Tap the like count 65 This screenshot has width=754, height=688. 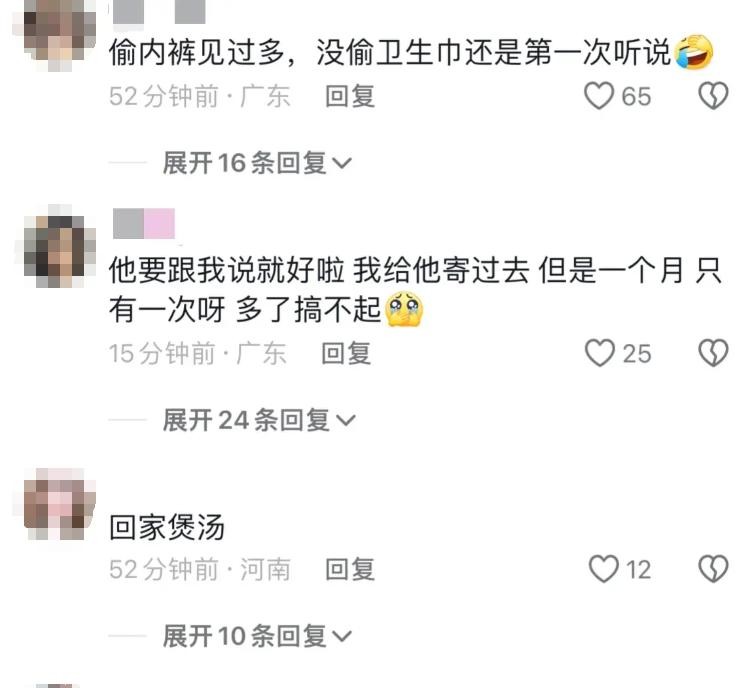tap(636, 96)
